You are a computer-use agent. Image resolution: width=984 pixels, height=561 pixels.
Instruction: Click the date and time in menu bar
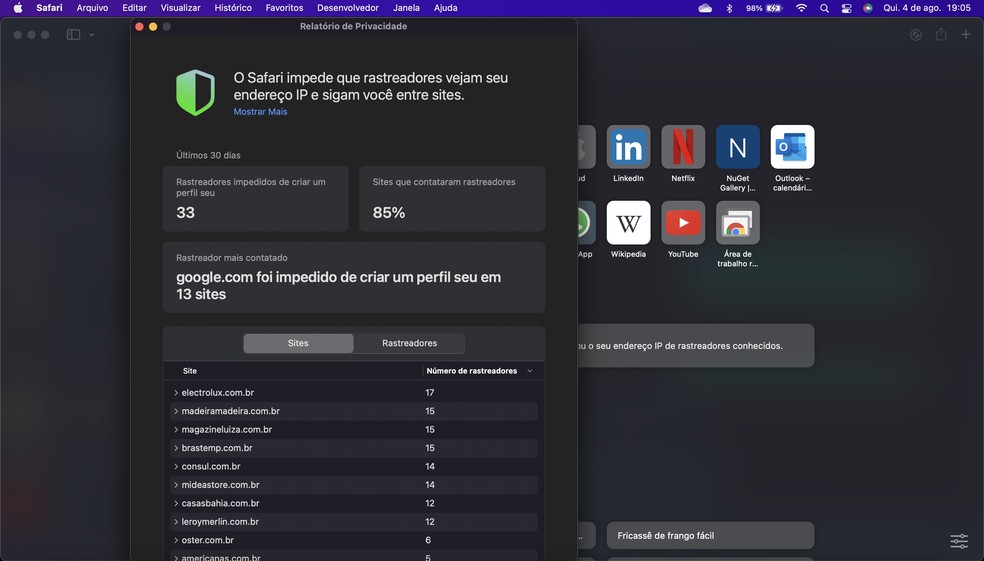pos(927,8)
